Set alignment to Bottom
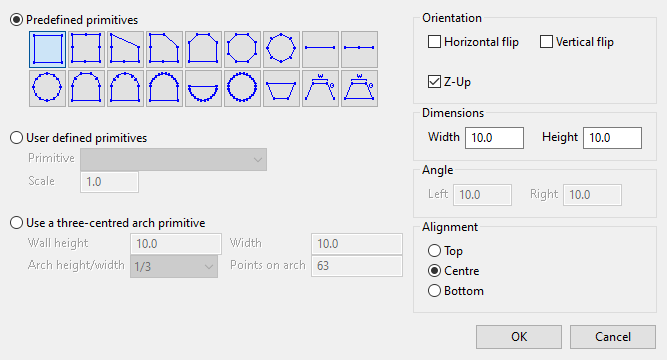This screenshot has height=360, width=667. coord(434,291)
